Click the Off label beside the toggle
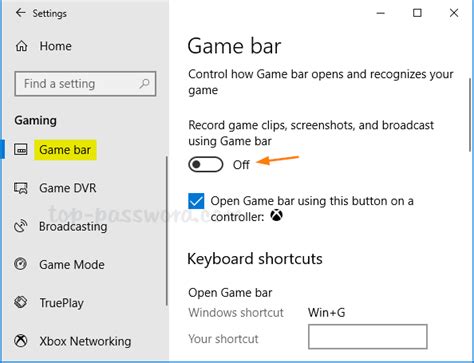The height and width of the screenshot is (363, 474). [241, 165]
